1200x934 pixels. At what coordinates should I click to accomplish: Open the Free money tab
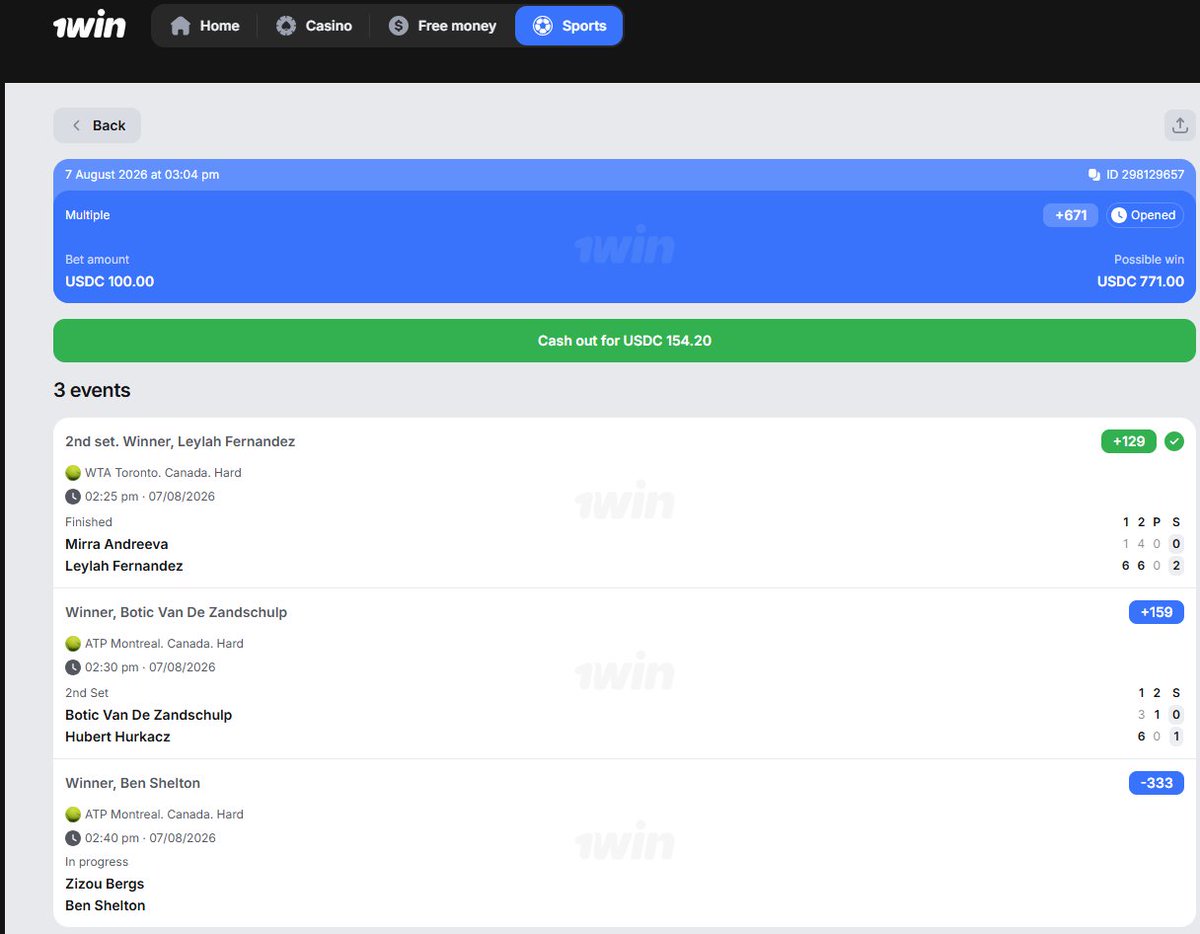click(x=443, y=26)
